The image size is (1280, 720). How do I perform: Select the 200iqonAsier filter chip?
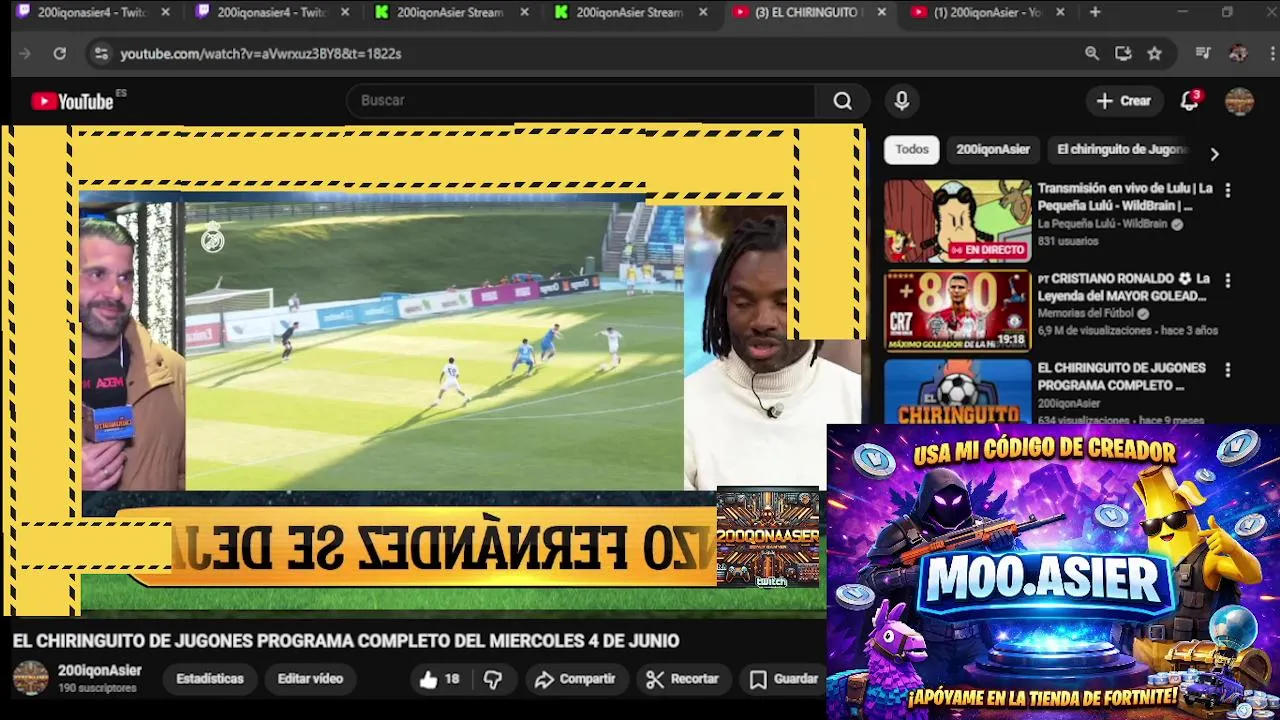tap(993, 149)
